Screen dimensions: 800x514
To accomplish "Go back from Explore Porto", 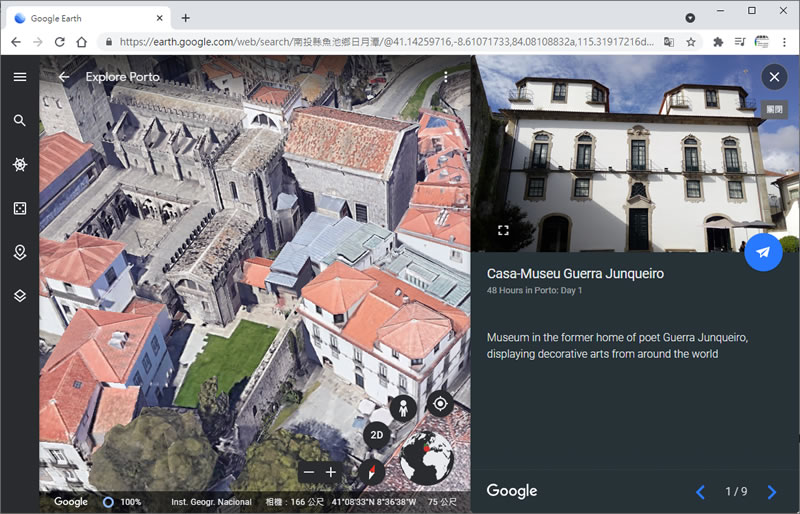I will pyautogui.click(x=64, y=77).
